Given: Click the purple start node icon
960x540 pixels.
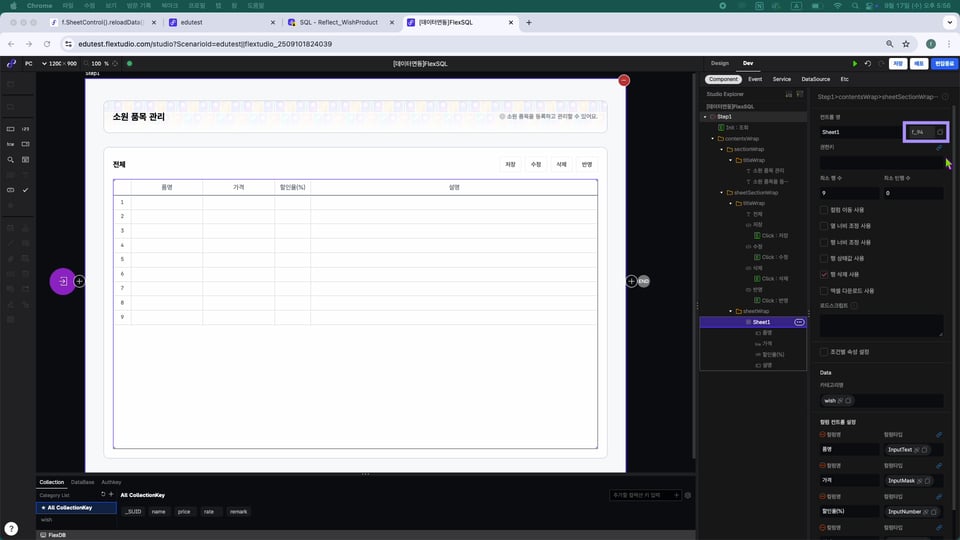Looking at the screenshot, I should tap(62, 282).
